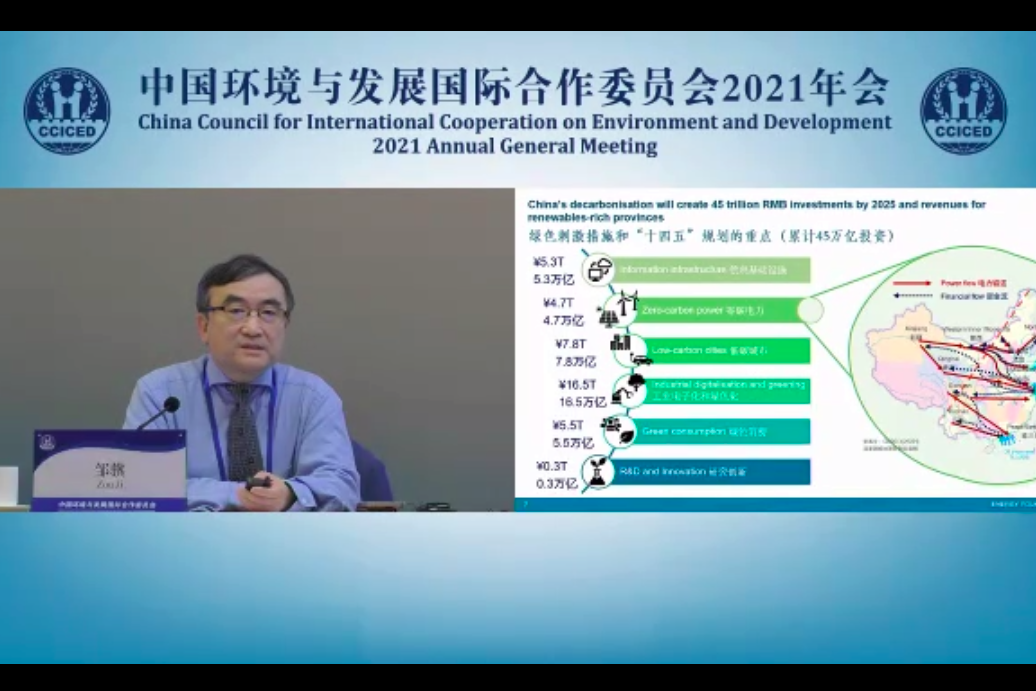This screenshot has height=691, width=1036.
Task: Click the English title China Council for International Cooperation
Action: (x=514, y=123)
